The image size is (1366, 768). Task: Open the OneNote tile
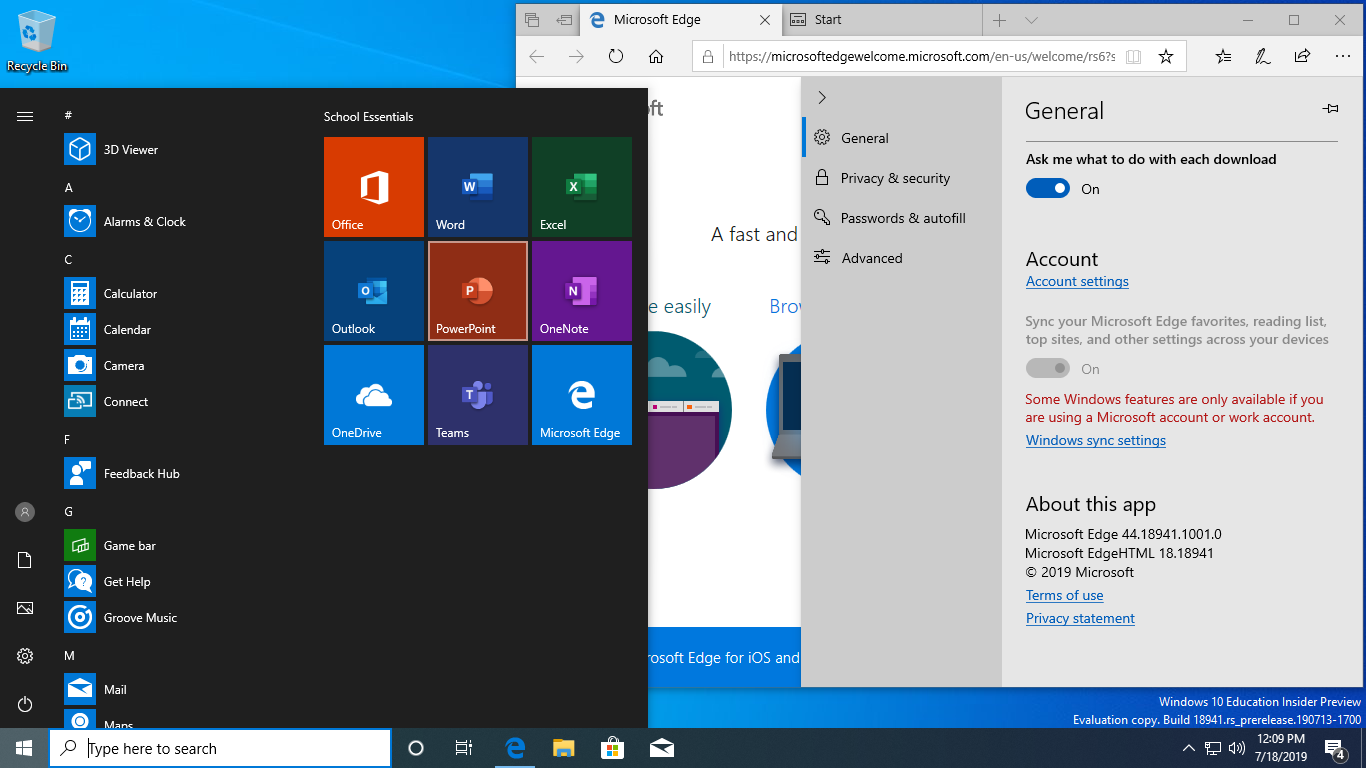click(582, 291)
